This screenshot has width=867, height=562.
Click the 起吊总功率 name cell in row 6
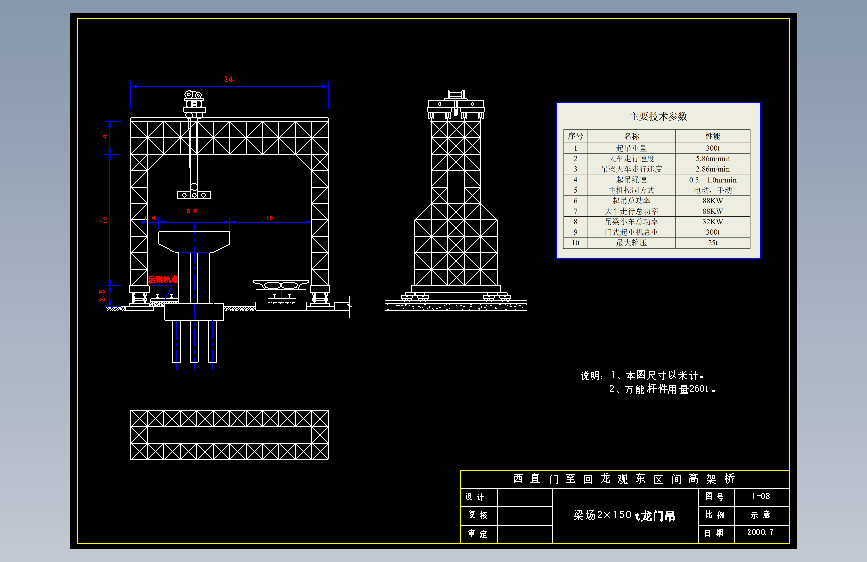point(631,201)
